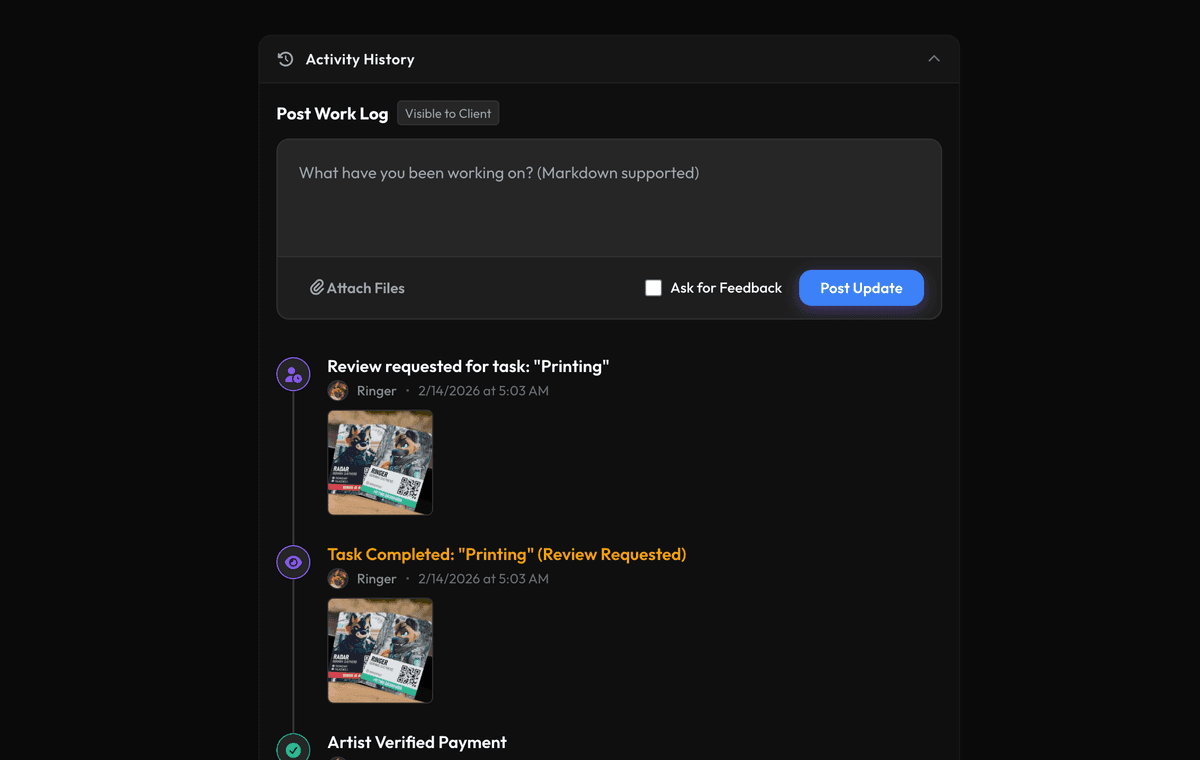The height and width of the screenshot is (760, 1200).
Task: Click Review requested for task "Printing" title
Action: (x=468, y=366)
